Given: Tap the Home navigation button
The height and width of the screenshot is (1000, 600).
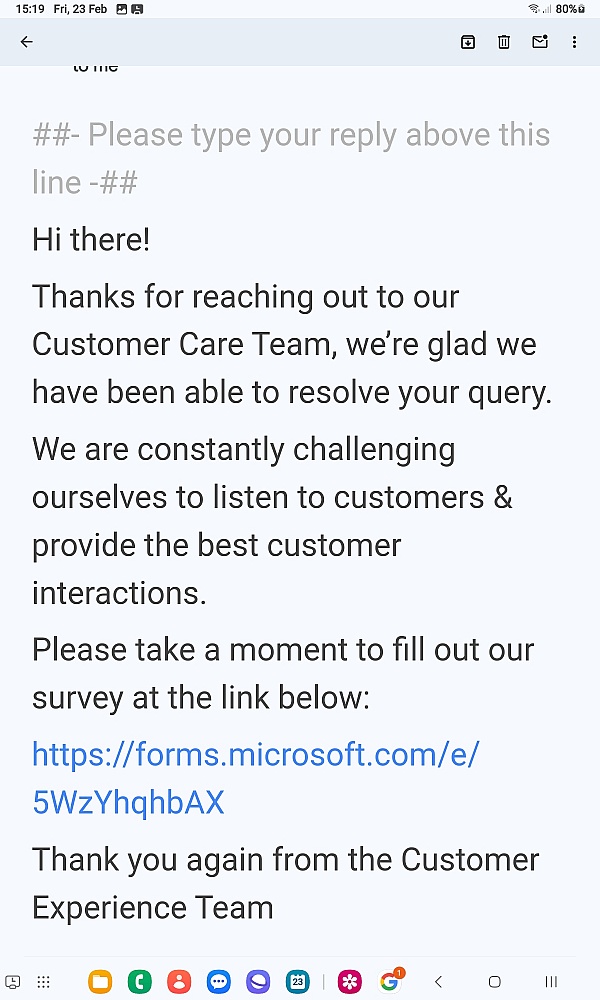Looking at the screenshot, I should point(494,982).
